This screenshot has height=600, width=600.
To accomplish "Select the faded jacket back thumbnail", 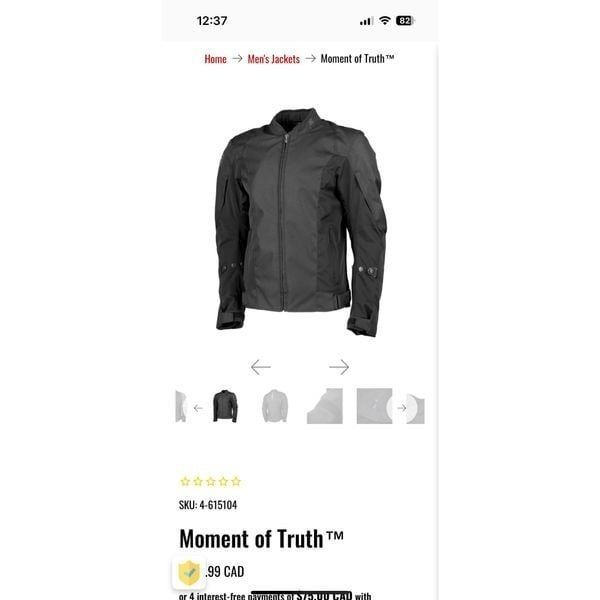I will point(275,406).
